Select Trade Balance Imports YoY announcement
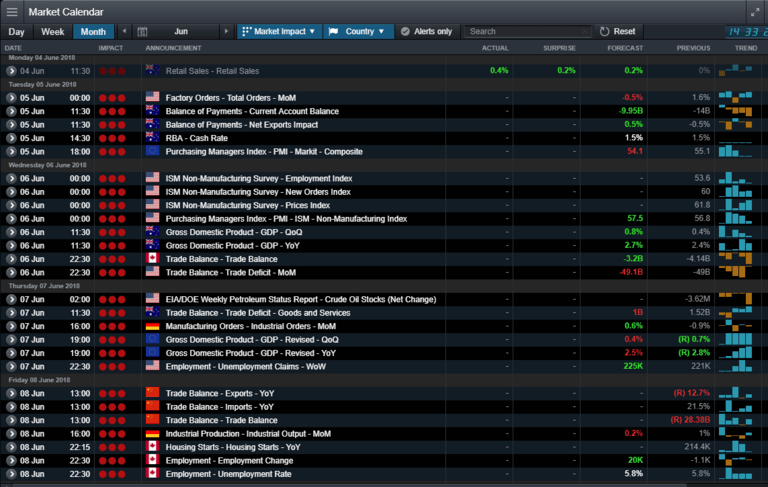Image resolution: width=768 pixels, height=487 pixels. click(219, 407)
